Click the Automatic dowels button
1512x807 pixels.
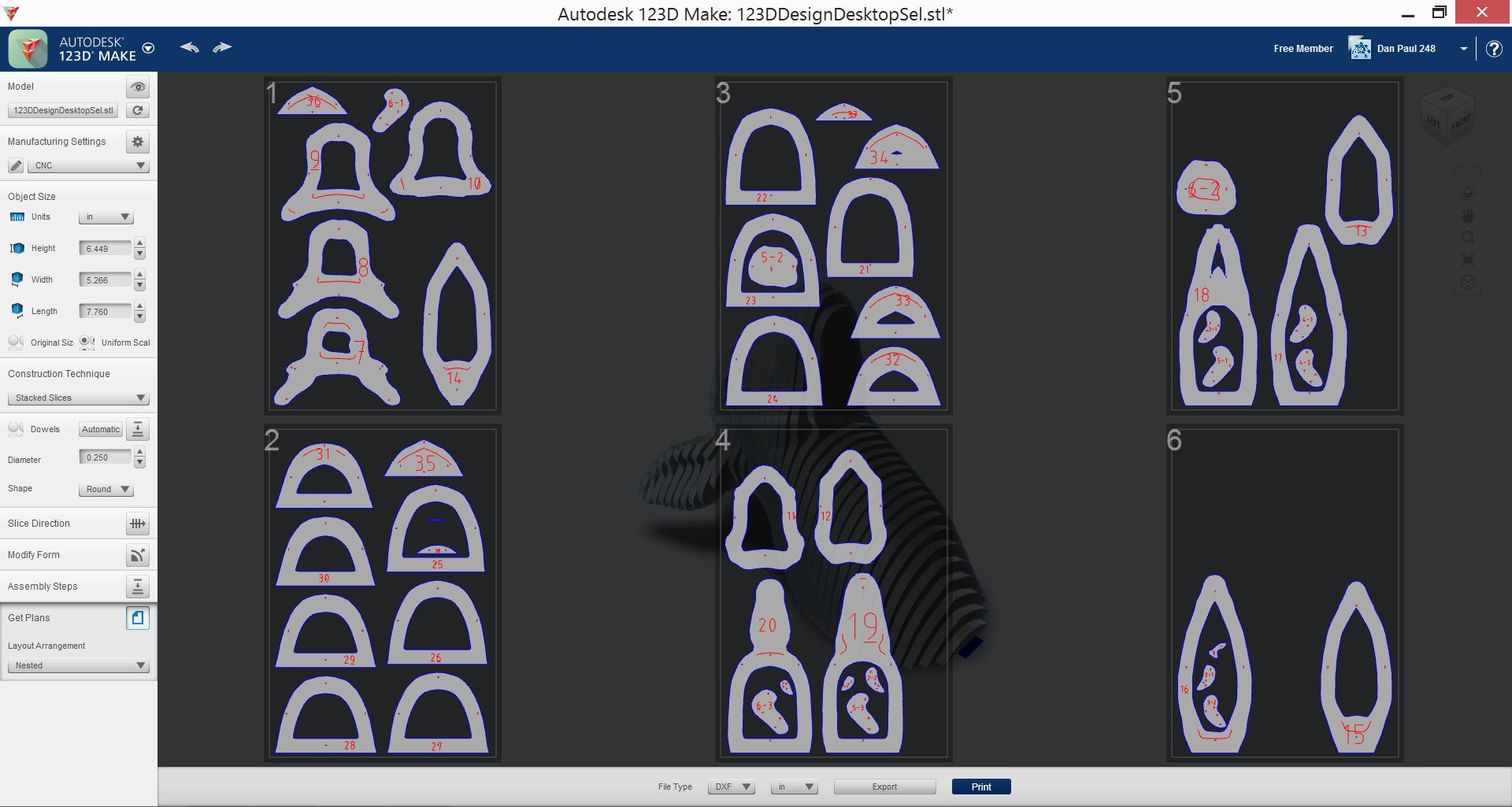[x=101, y=429]
